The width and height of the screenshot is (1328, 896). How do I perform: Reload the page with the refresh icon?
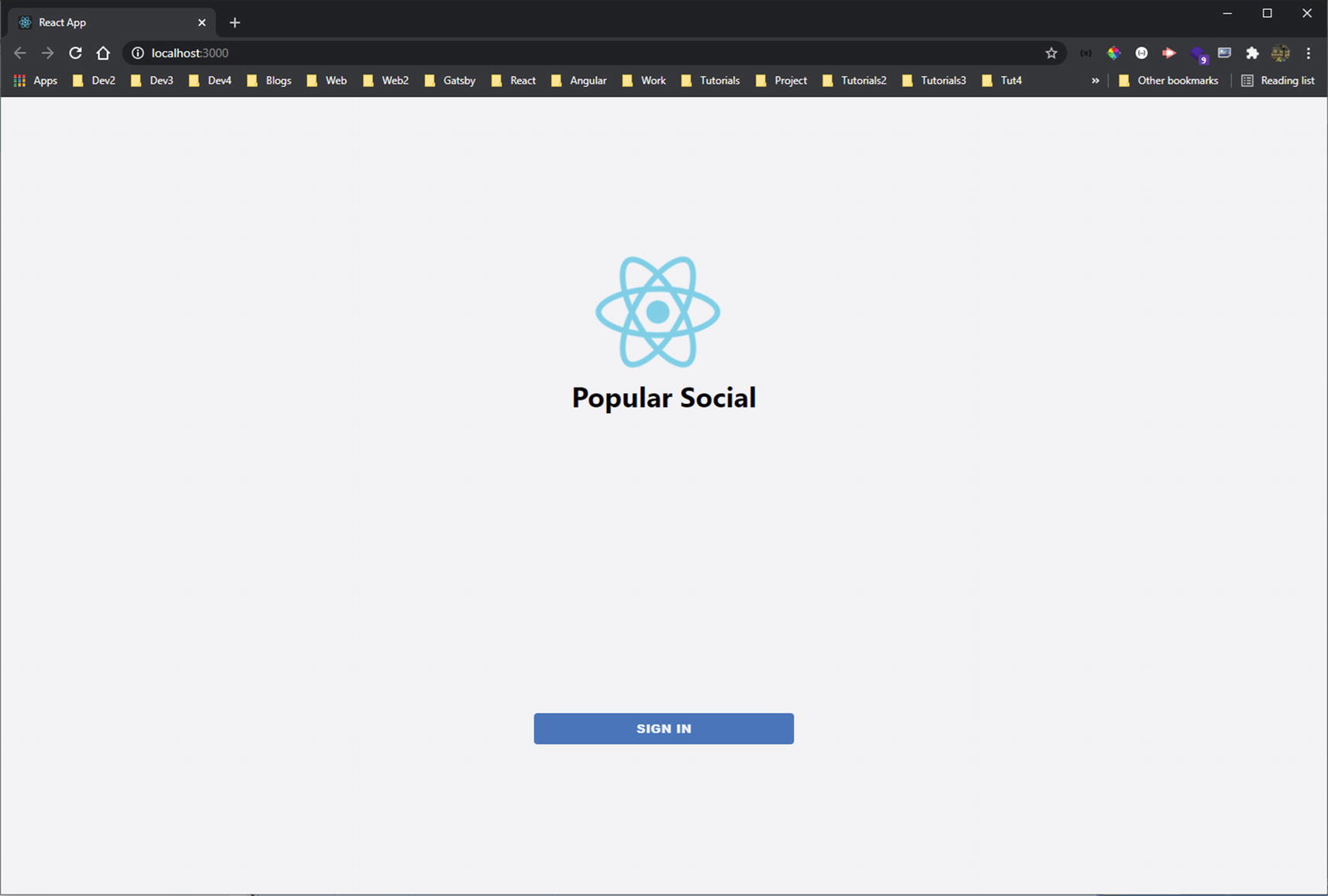(x=75, y=53)
